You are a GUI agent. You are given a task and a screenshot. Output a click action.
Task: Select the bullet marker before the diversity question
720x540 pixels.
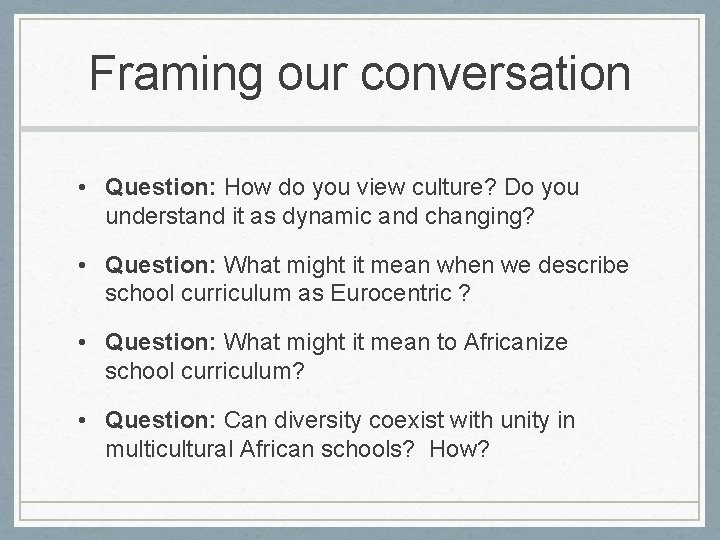pos(82,420)
